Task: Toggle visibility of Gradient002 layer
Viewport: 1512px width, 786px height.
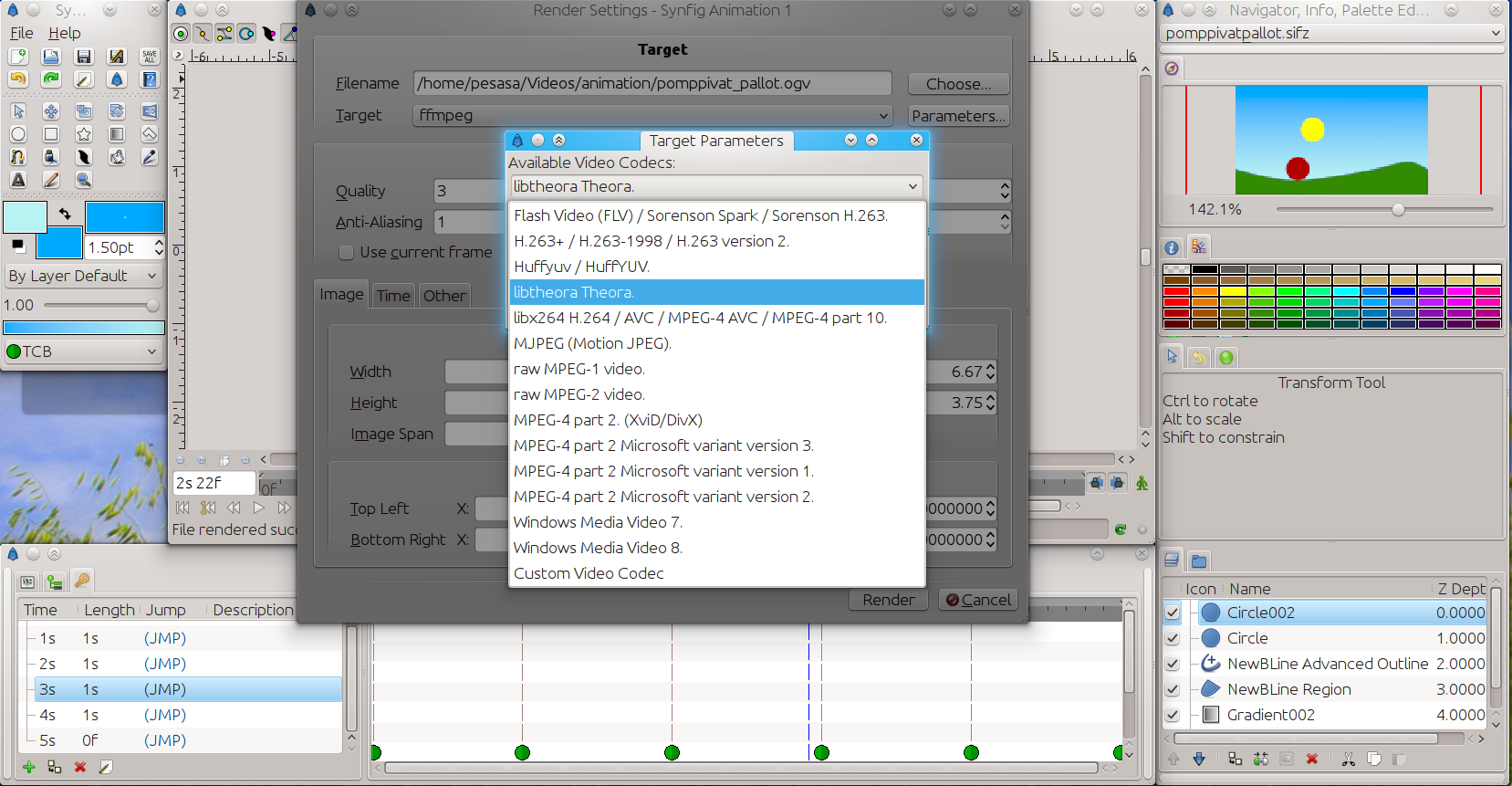Action: [1173, 715]
